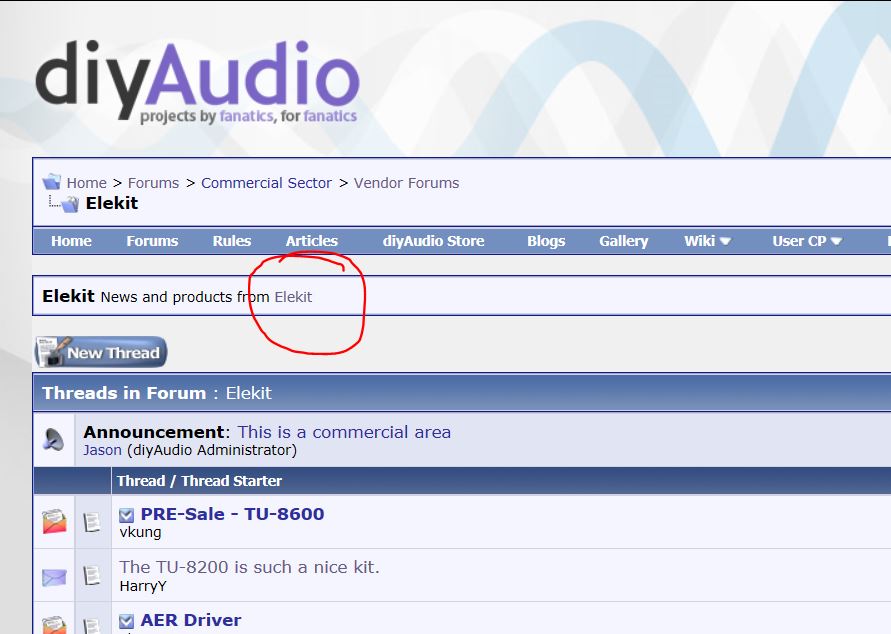Go to Home in navigation bar

click(x=71, y=241)
